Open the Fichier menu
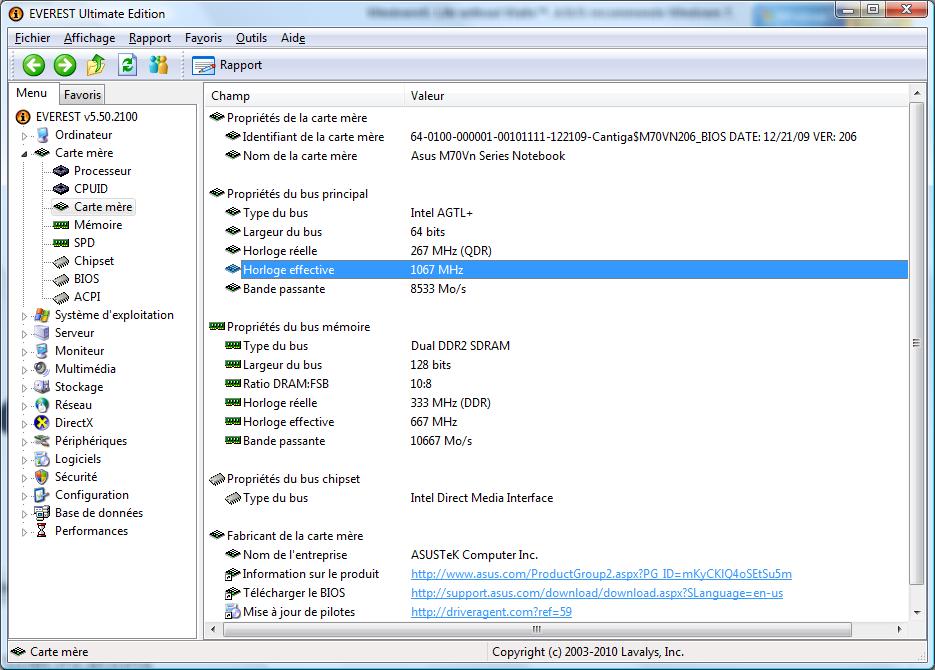 (x=32, y=38)
